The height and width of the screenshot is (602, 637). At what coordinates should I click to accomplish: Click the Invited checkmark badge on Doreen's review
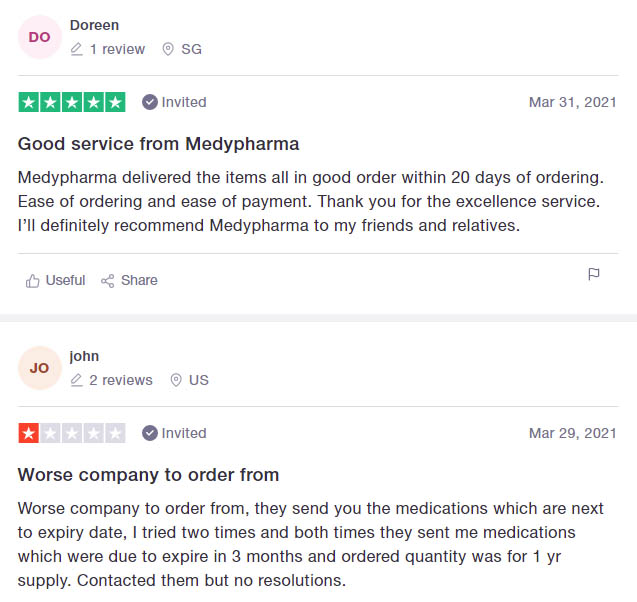coord(150,102)
